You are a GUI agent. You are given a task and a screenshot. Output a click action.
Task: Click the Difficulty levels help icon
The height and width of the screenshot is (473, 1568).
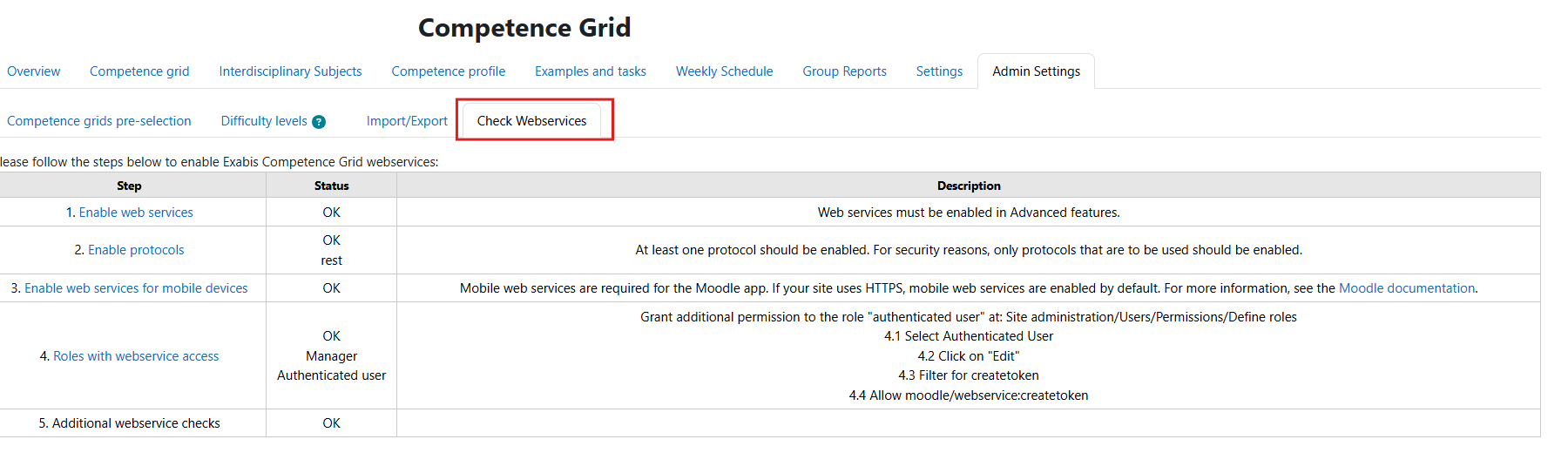click(319, 122)
